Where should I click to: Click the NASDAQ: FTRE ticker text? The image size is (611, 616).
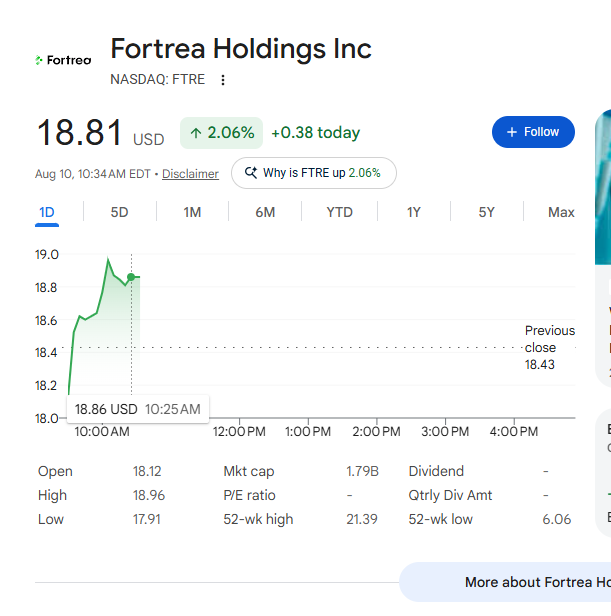click(x=158, y=79)
